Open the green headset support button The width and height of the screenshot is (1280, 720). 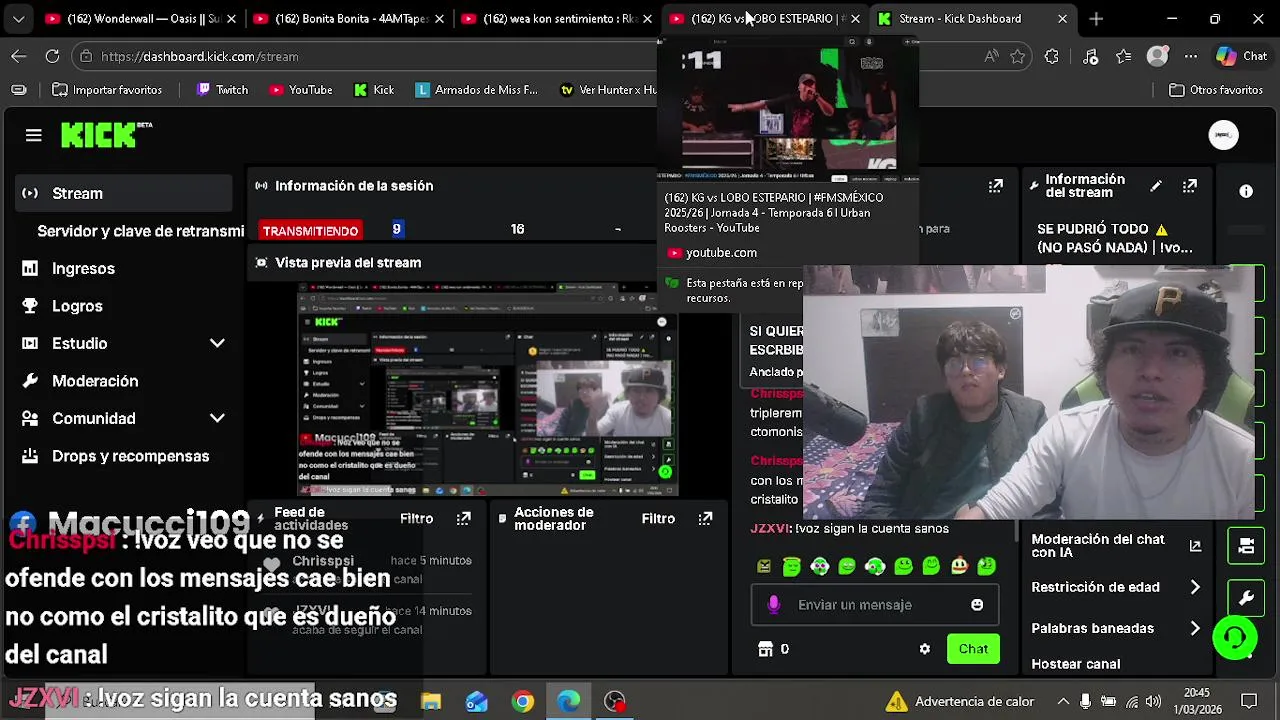(x=1235, y=638)
